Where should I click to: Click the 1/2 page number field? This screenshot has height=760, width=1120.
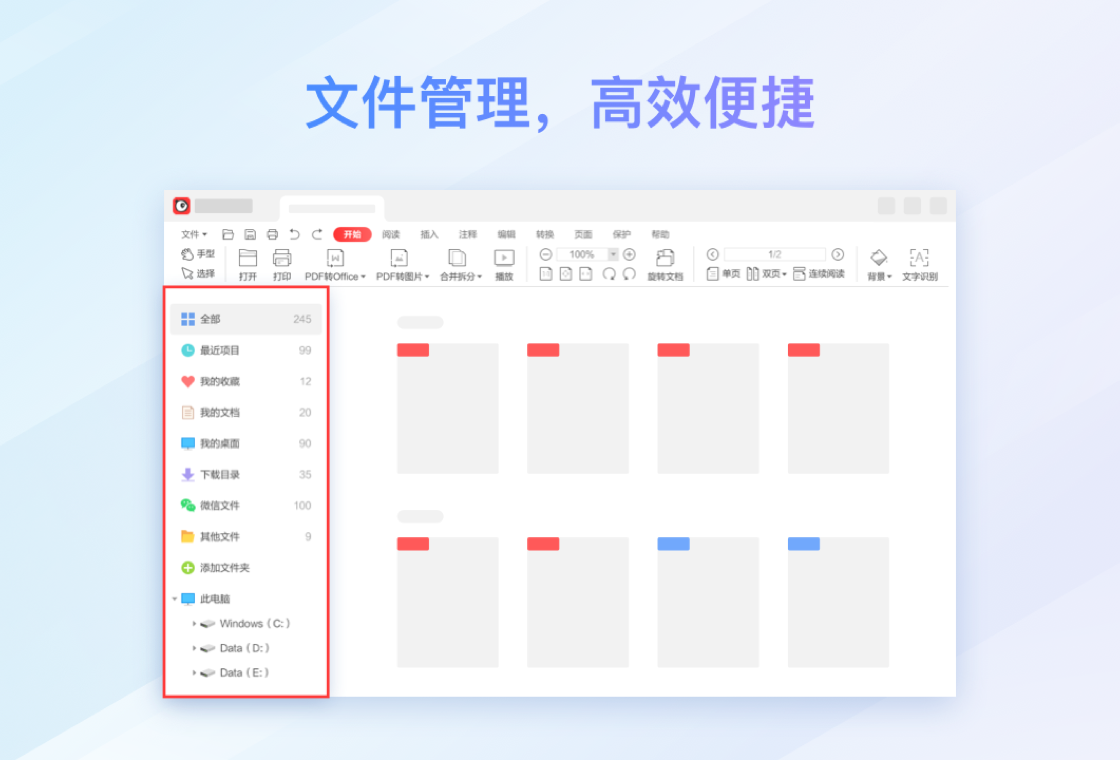pos(775,254)
